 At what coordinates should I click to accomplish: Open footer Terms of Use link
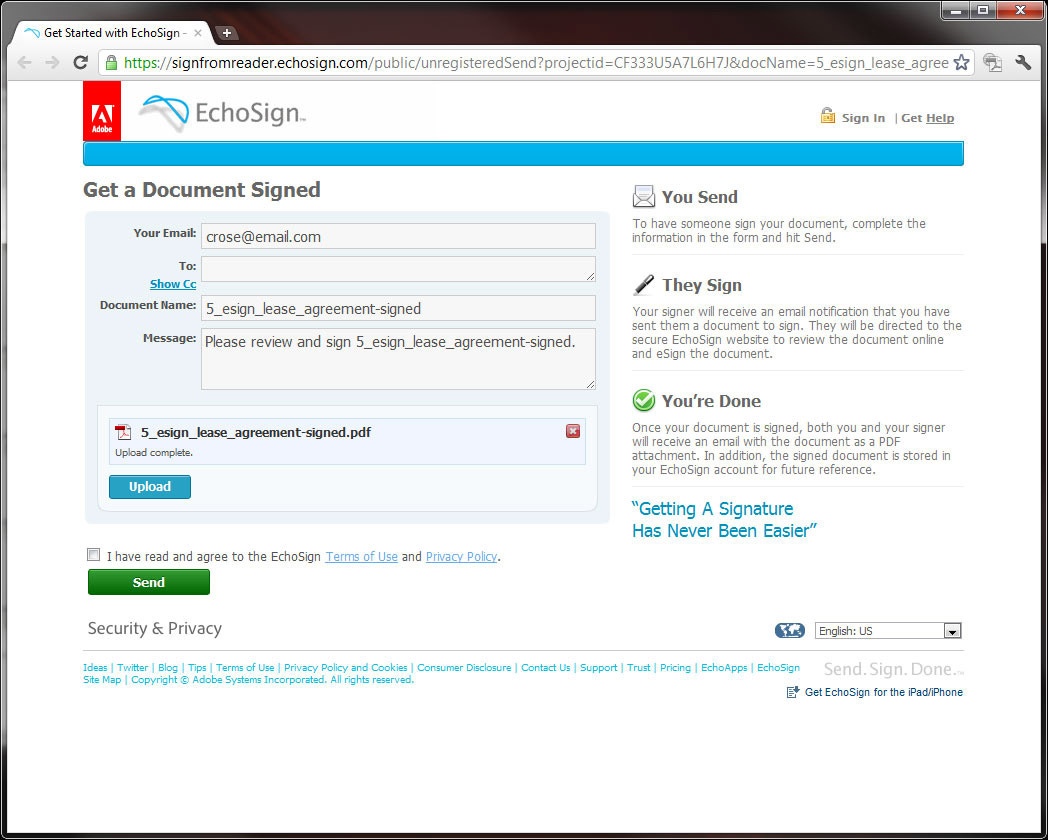click(x=245, y=668)
